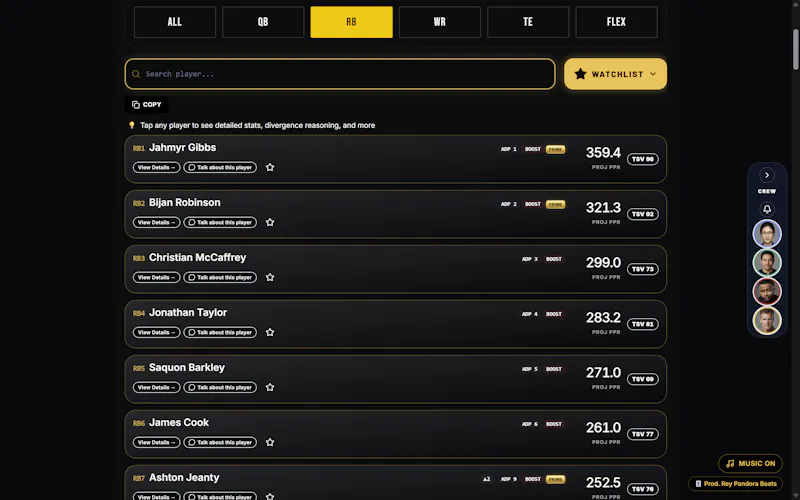Screen dimensions: 800x500
Task: Click the TSV 96 badge for Gibbs
Action: coord(642,159)
